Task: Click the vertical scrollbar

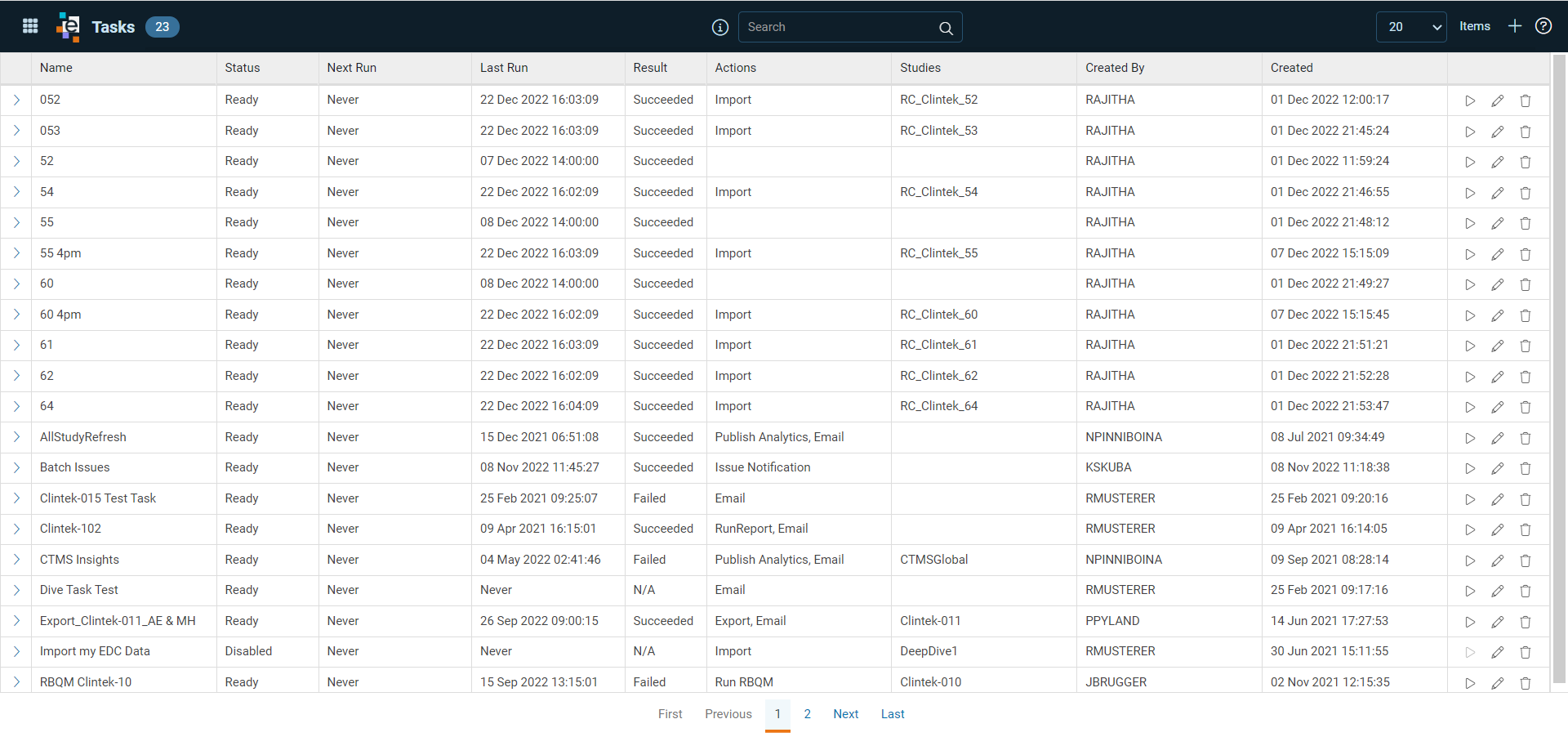Action: tap(1559, 368)
